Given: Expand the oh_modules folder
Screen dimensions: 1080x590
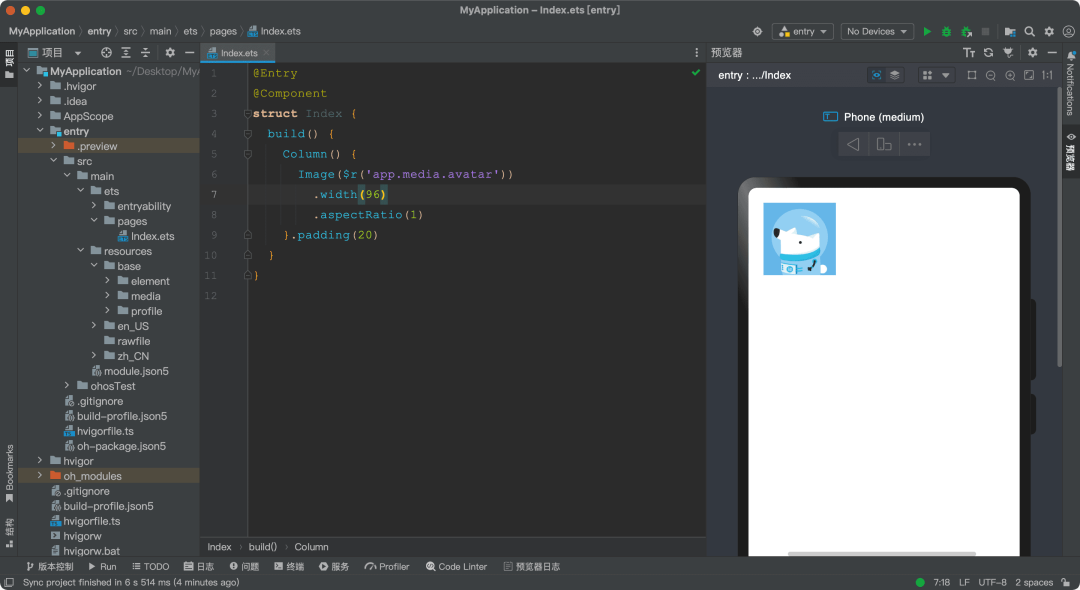Looking at the screenshot, I should [x=40, y=476].
